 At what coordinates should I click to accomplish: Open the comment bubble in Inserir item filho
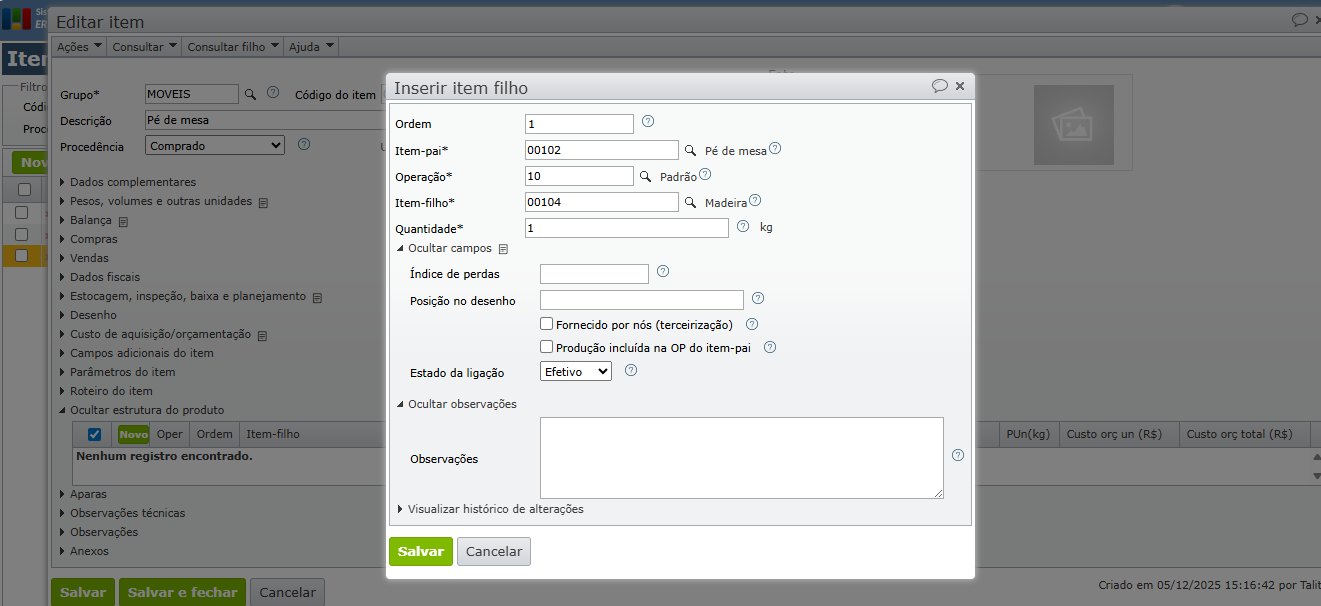click(x=939, y=86)
